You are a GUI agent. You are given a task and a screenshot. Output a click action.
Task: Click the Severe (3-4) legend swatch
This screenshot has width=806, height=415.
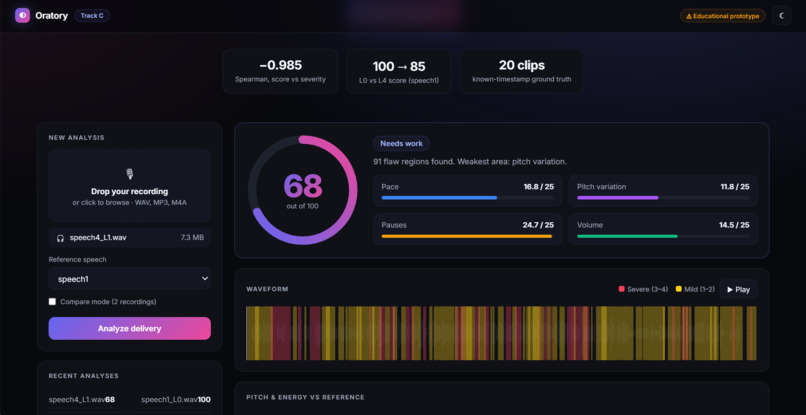621,290
